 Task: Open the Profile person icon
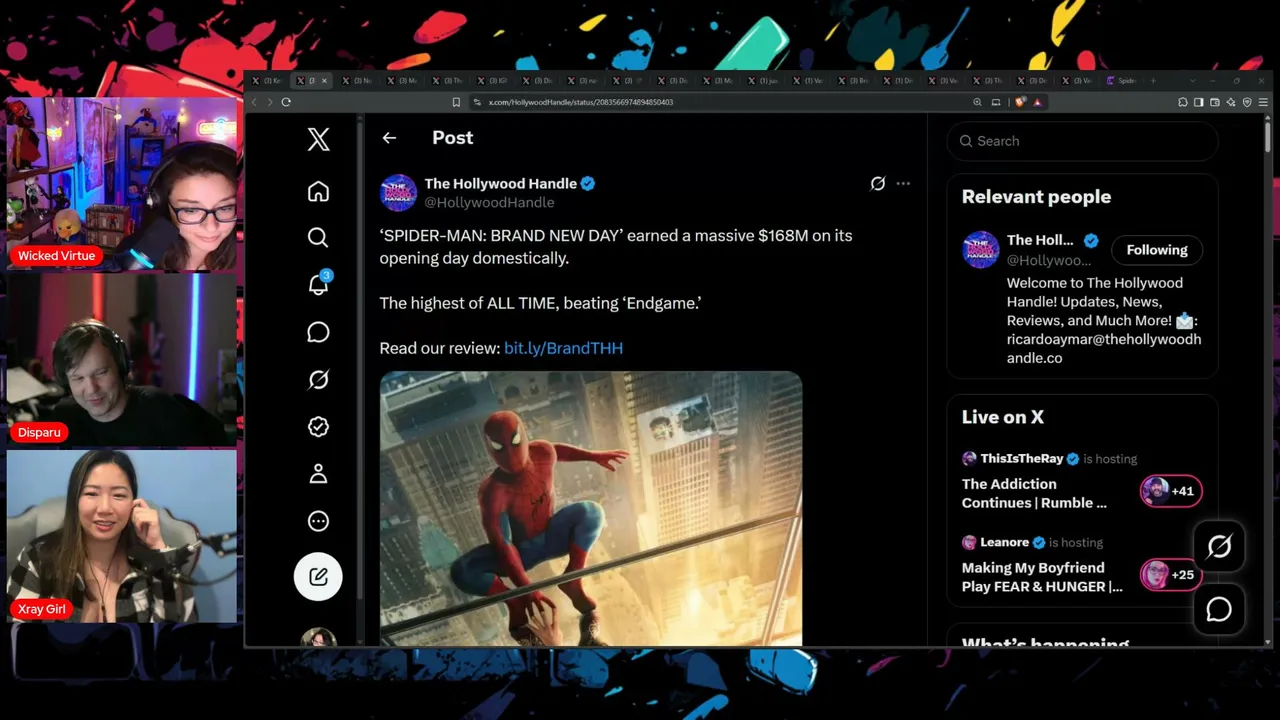[318, 474]
